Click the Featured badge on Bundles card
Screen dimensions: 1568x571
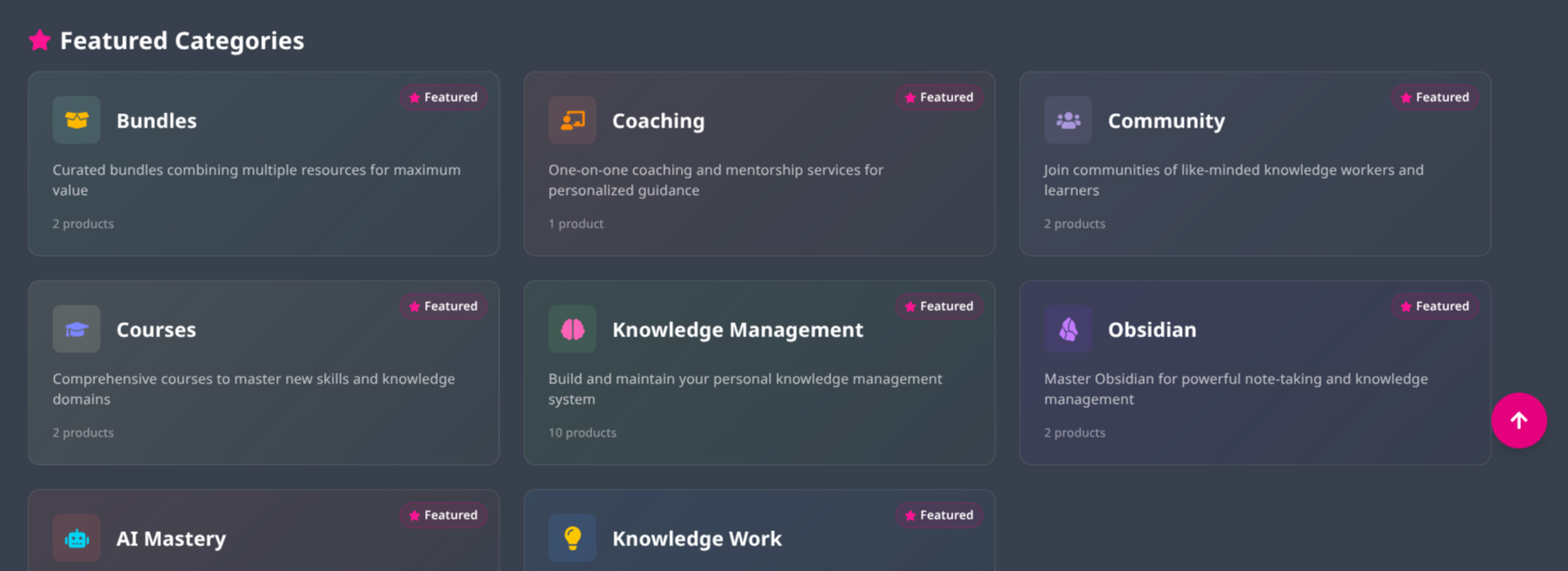click(444, 97)
